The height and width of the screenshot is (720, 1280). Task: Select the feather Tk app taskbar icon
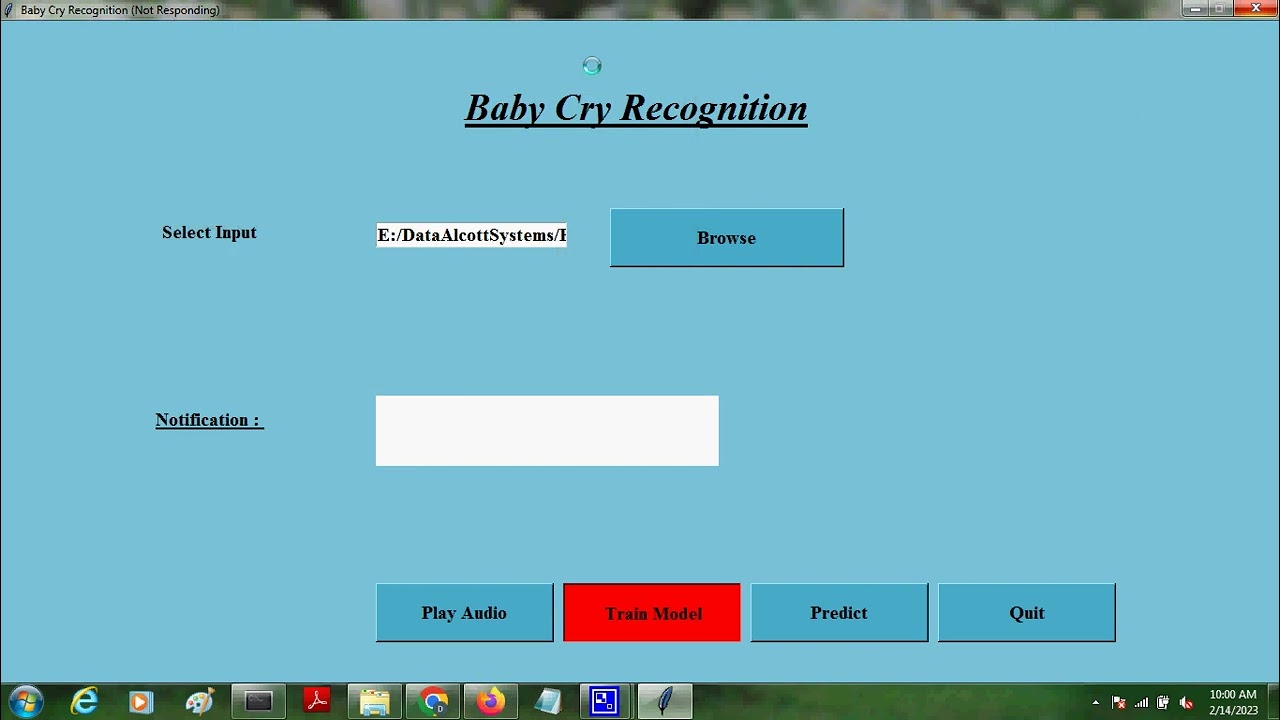665,702
